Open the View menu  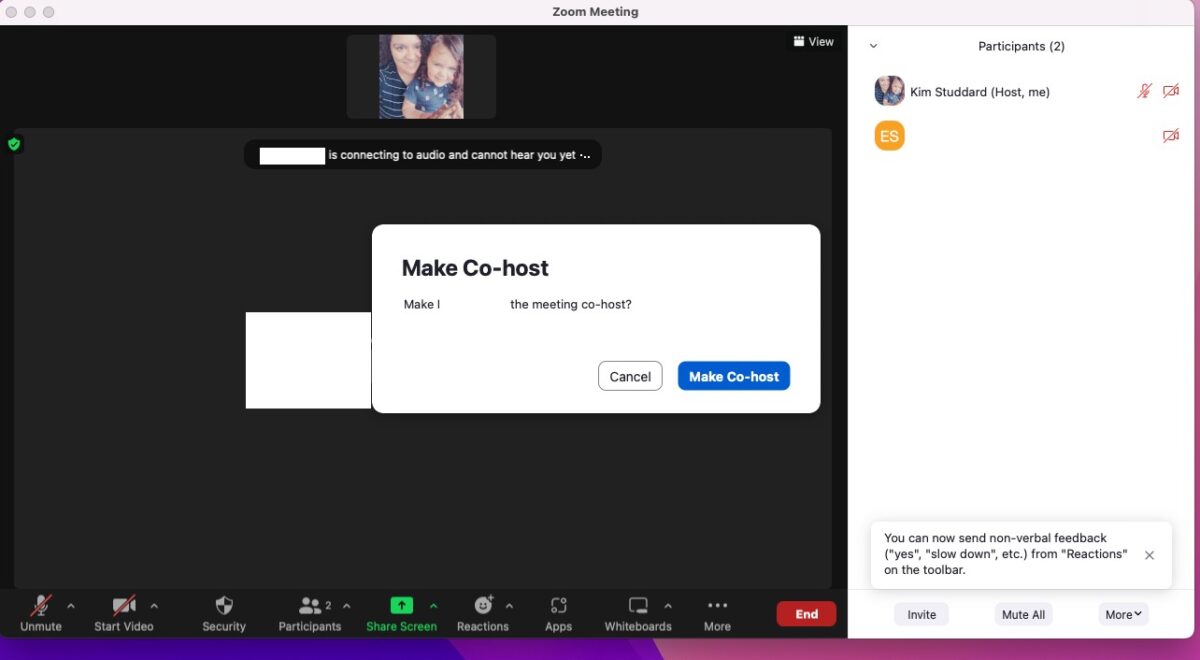tap(813, 42)
